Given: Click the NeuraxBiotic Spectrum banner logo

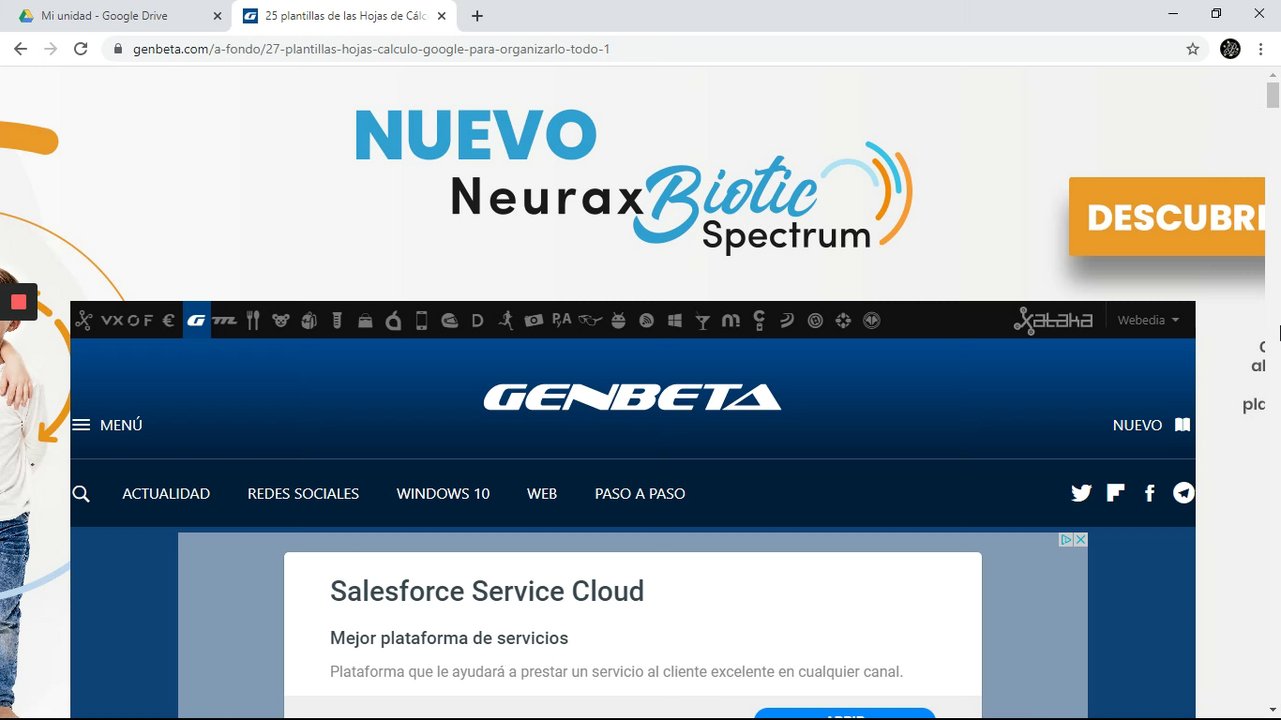Looking at the screenshot, I should pos(680,197).
